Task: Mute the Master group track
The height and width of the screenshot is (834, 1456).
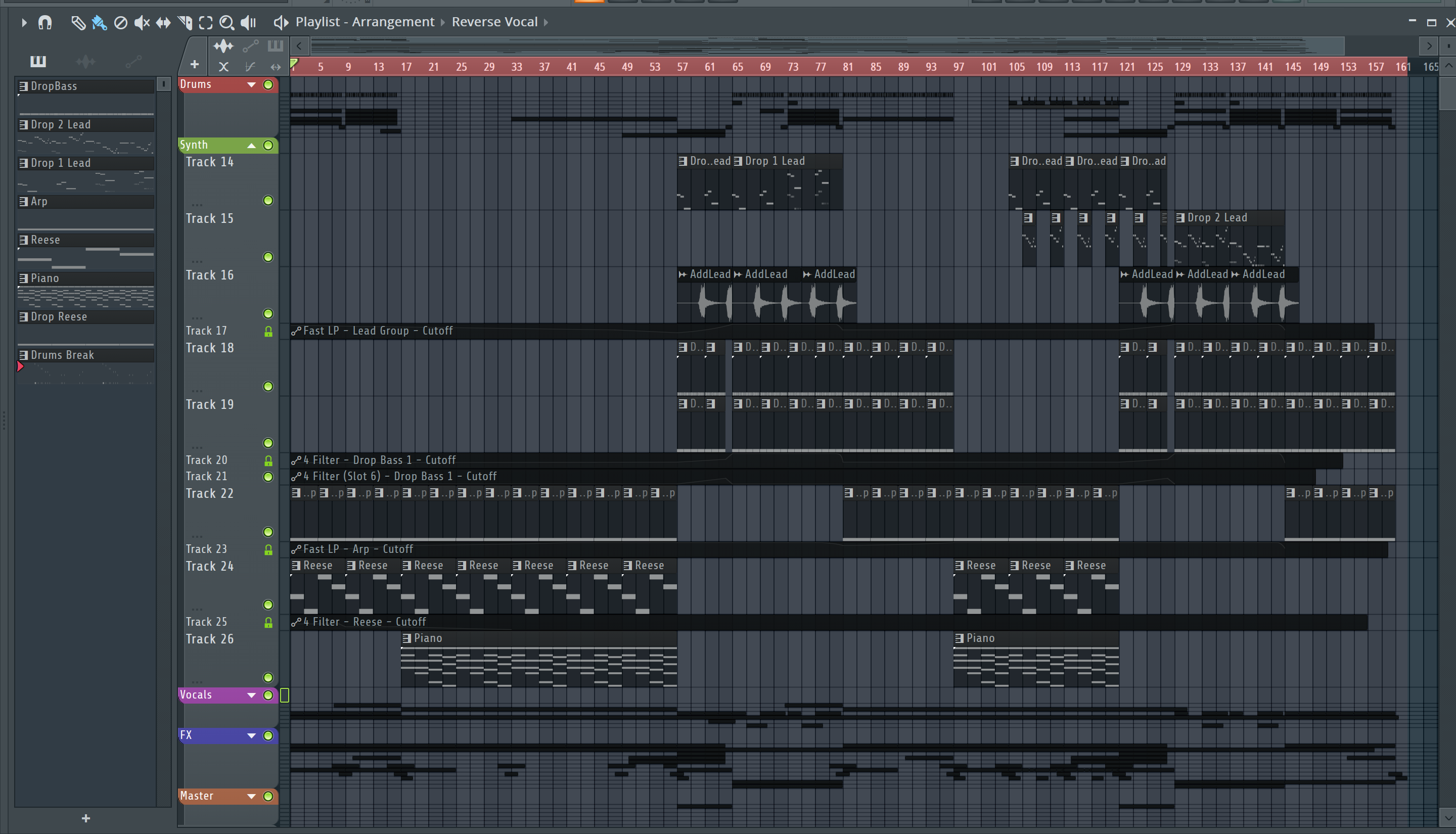Action: point(268,796)
